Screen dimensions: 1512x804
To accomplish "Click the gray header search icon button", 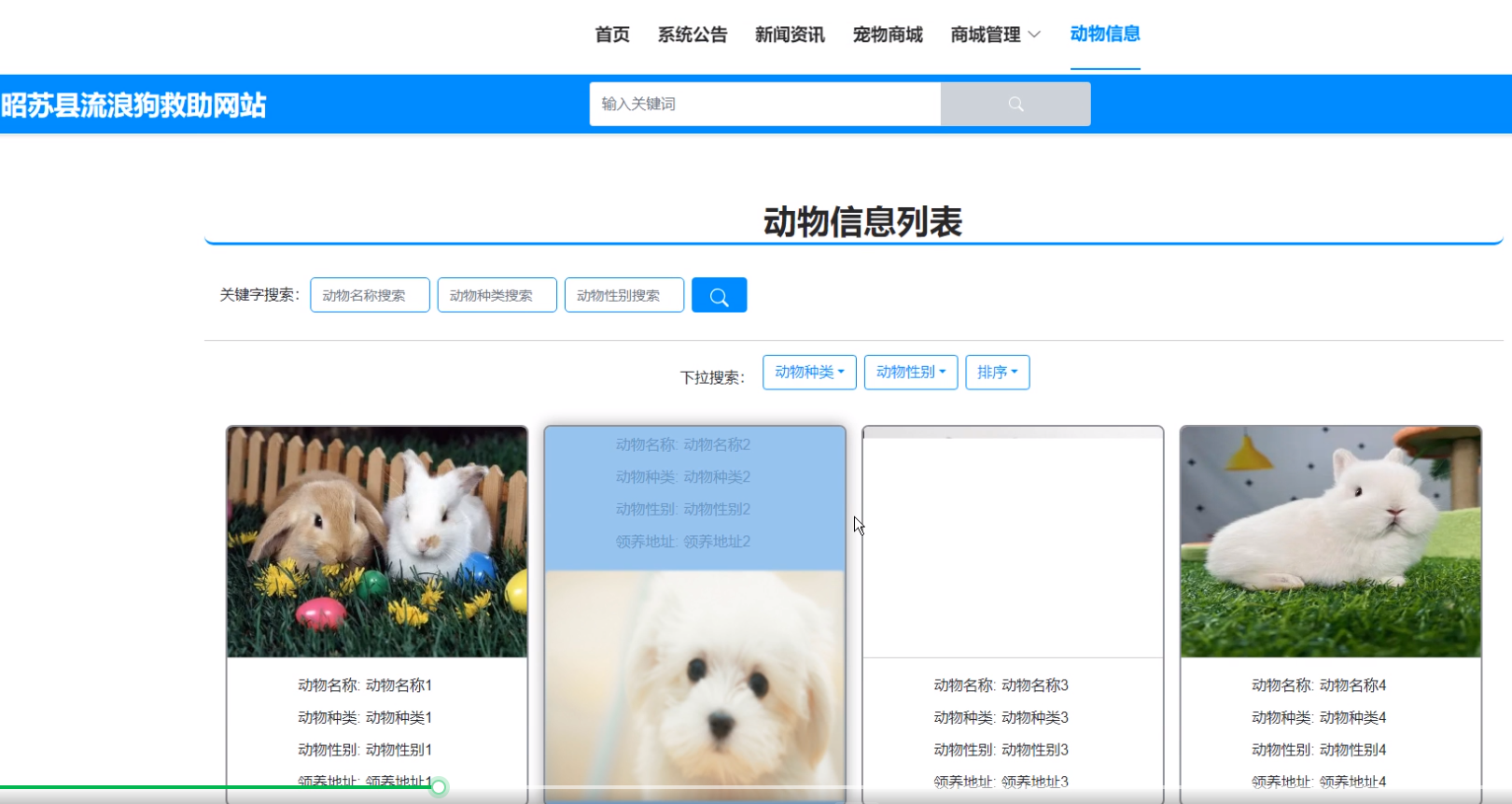I will pos(1015,104).
